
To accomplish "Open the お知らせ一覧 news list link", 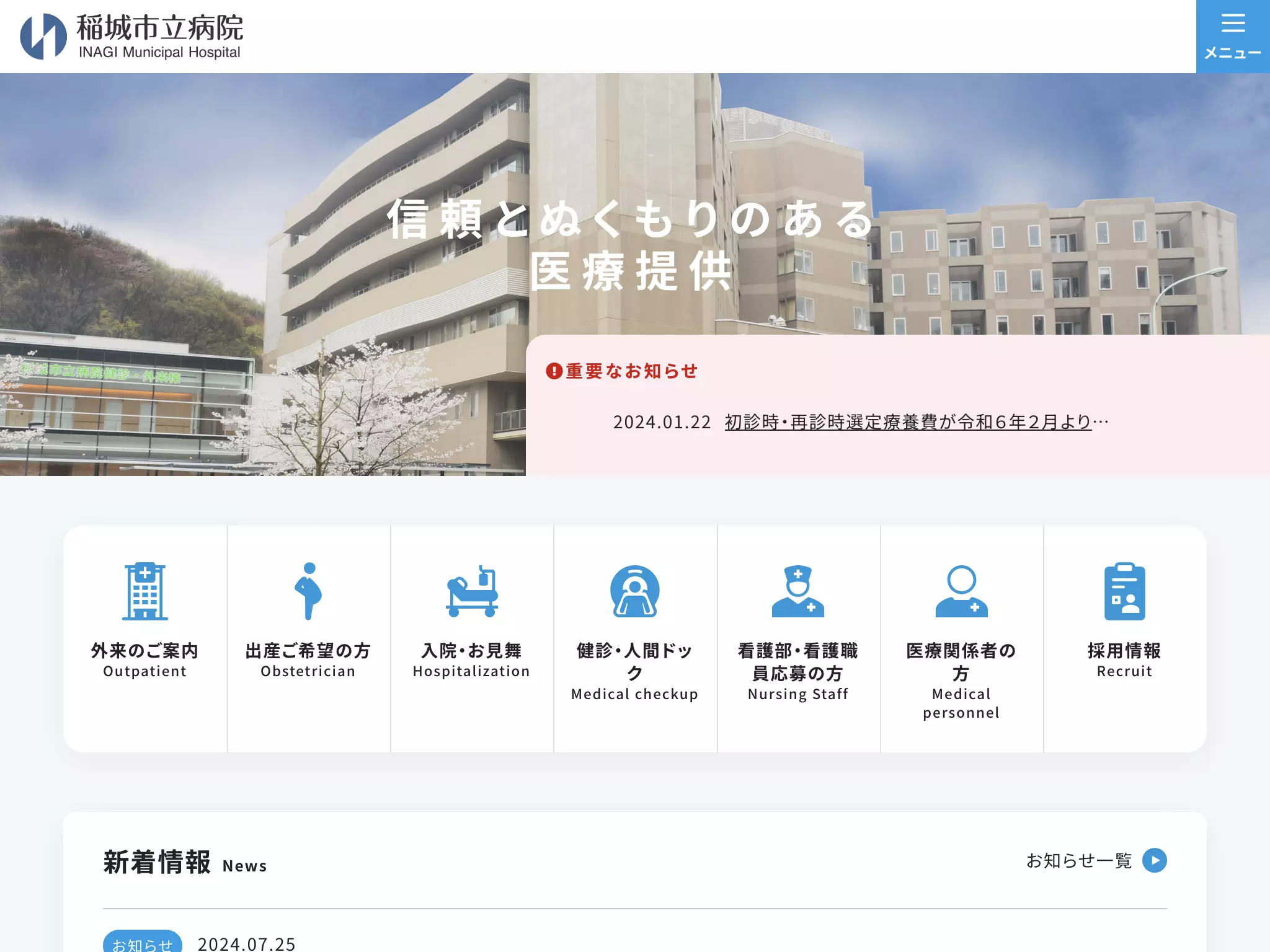I will 1079,860.
